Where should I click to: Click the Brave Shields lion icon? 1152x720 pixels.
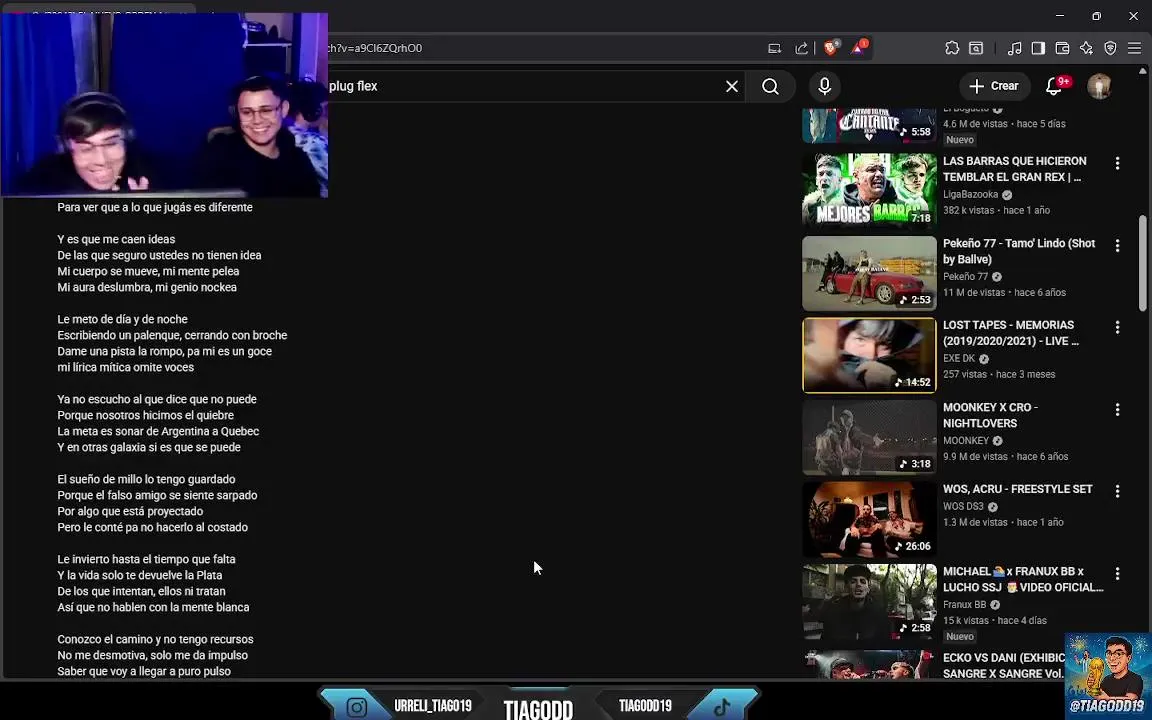click(831, 48)
